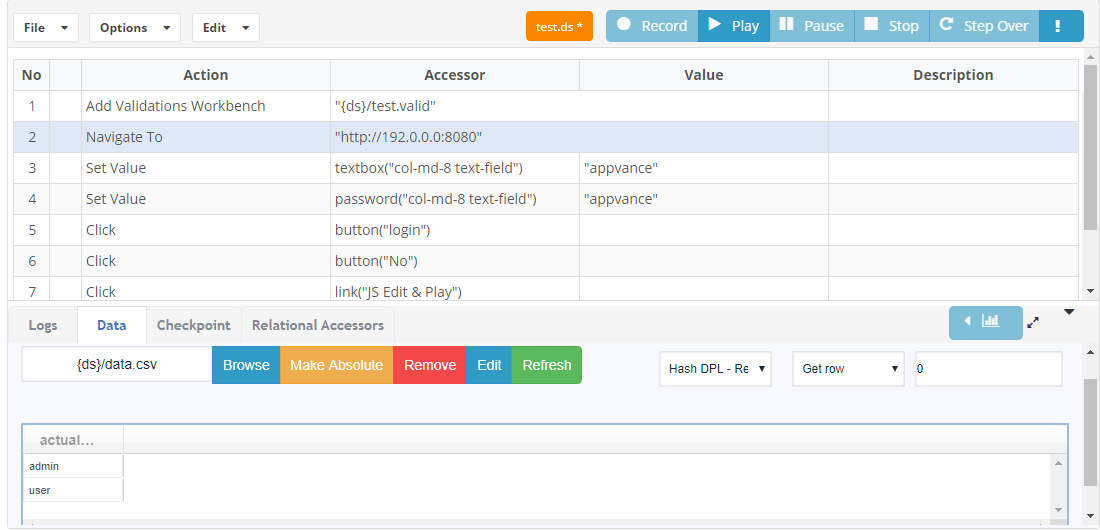Screen dimensions: 1100x530
Task: Select the admin data cell
Action: [73, 466]
